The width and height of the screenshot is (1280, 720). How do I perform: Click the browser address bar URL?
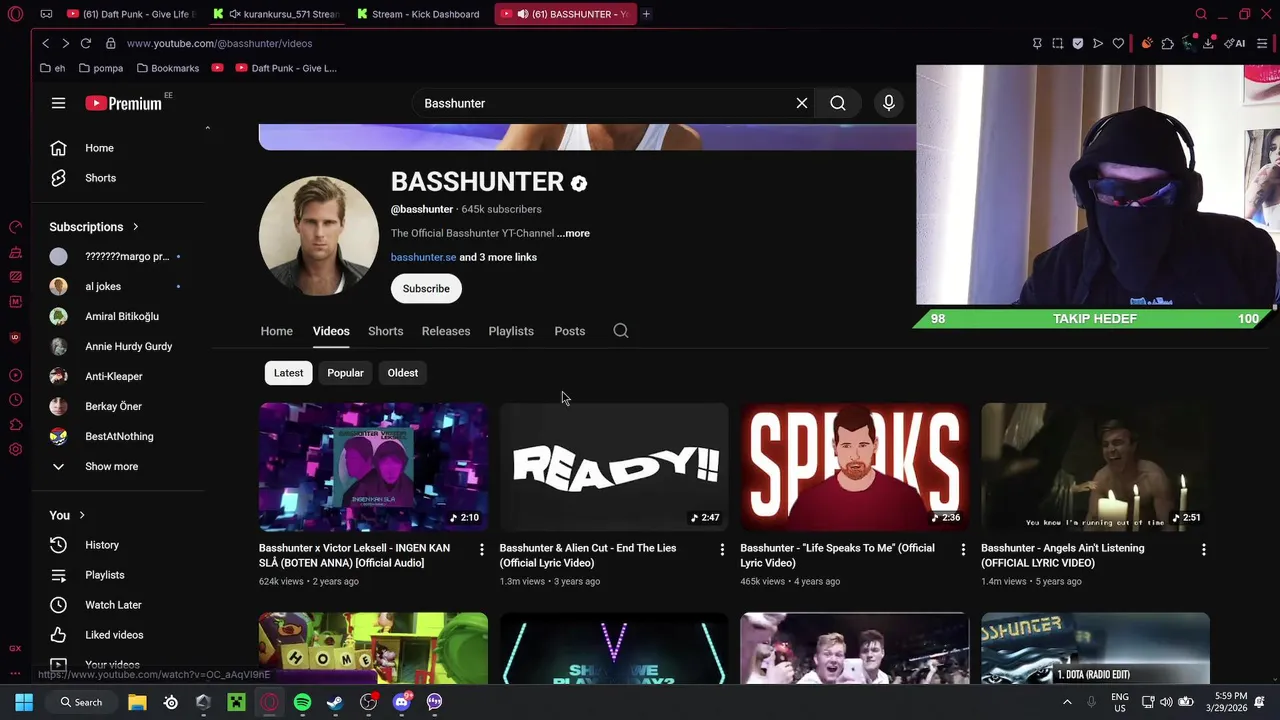click(x=219, y=43)
